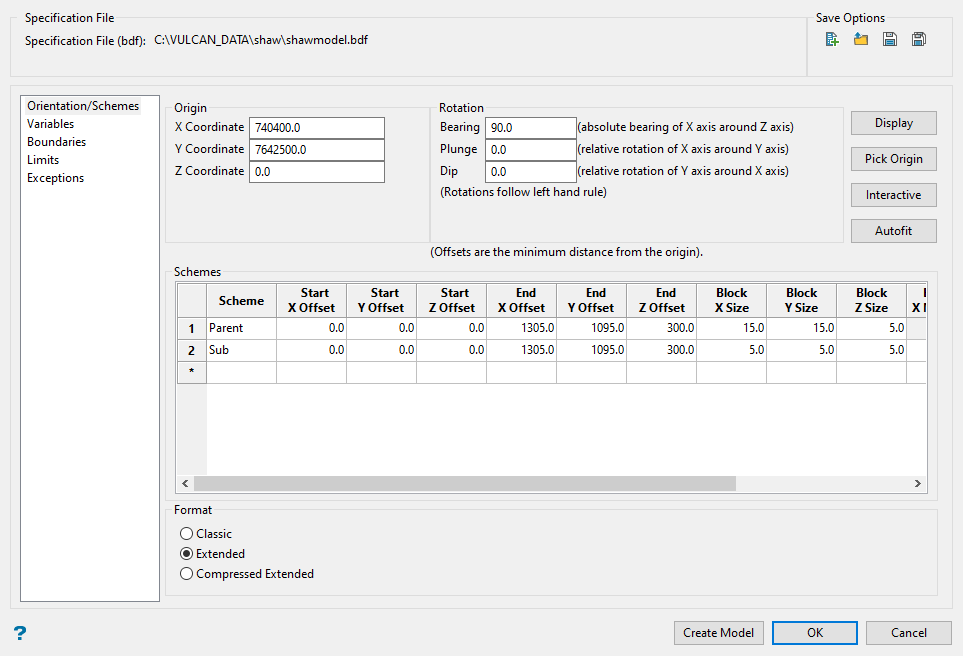Go to the Limits section
Image resolution: width=963 pixels, height=656 pixels.
43,160
